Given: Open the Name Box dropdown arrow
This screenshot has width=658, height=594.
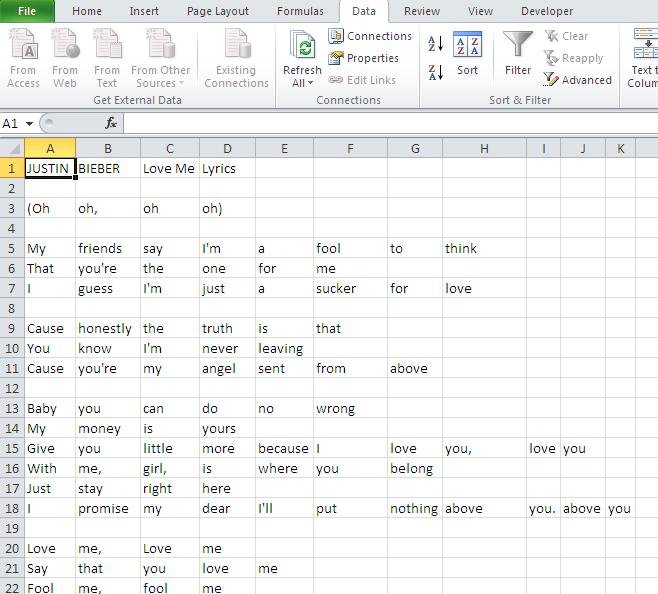Looking at the screenshot, I should tap(29, 124).
